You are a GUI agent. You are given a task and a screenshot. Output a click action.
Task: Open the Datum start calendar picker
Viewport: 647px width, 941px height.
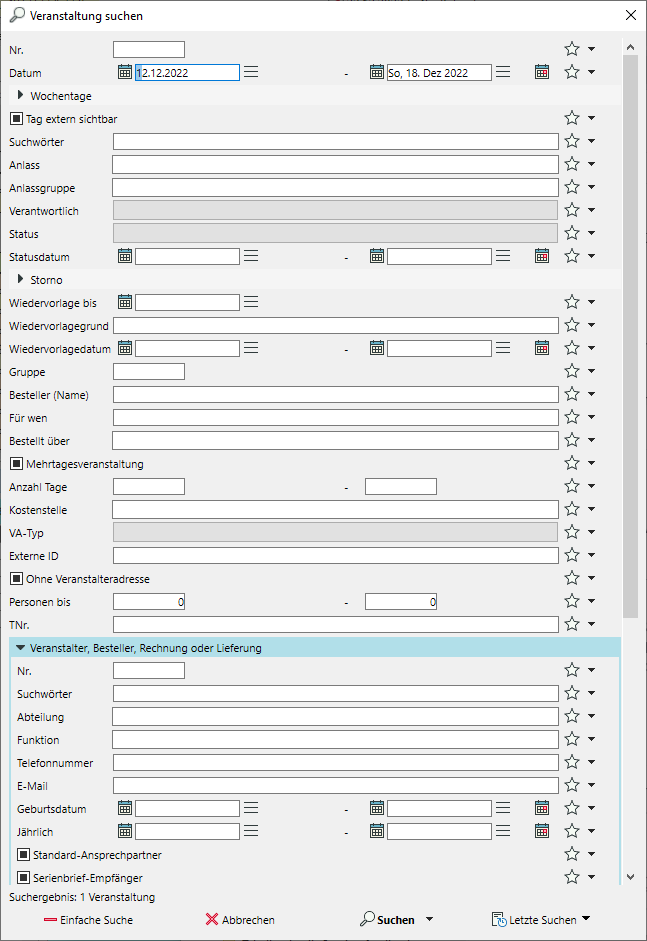click(x=125, y=72)
